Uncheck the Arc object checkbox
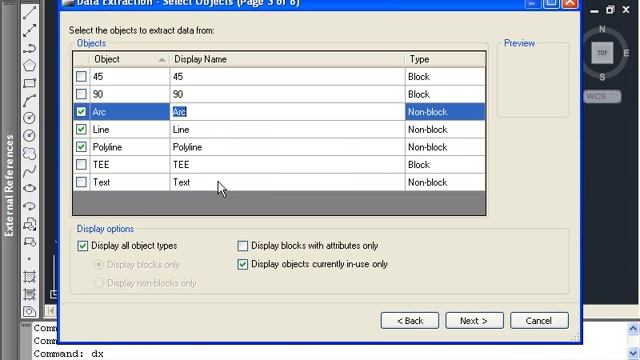Viewport: 640px width, 360px height. (81, 111)
